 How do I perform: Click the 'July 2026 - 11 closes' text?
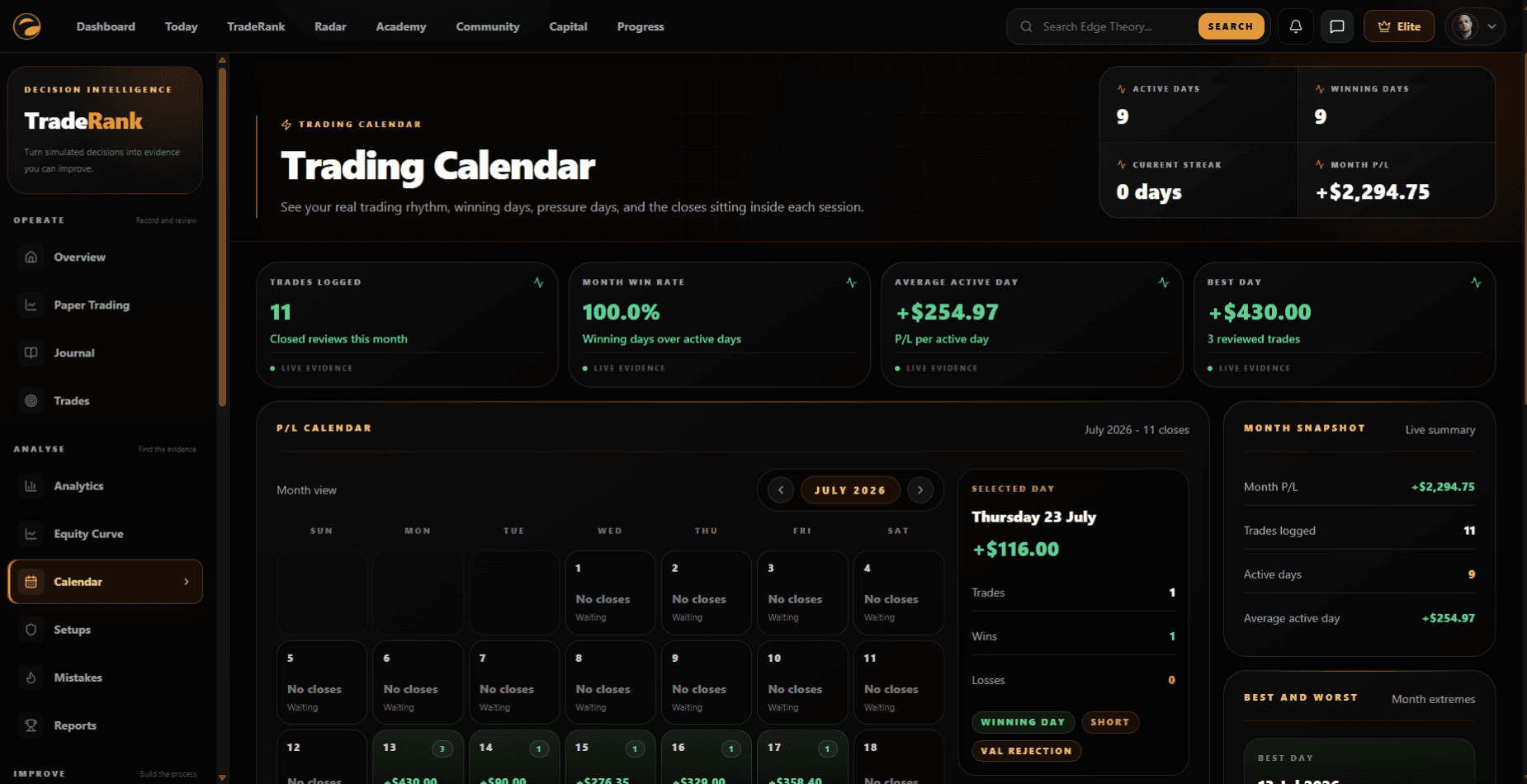coord(1137,430)
